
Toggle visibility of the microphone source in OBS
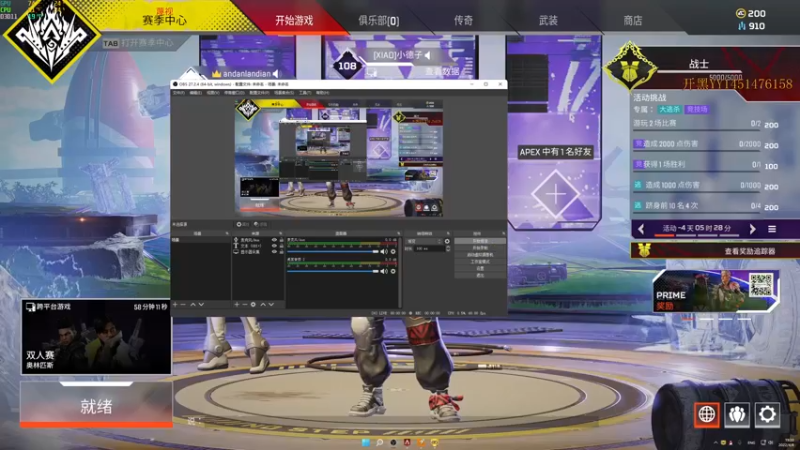[x=274, y=240]
